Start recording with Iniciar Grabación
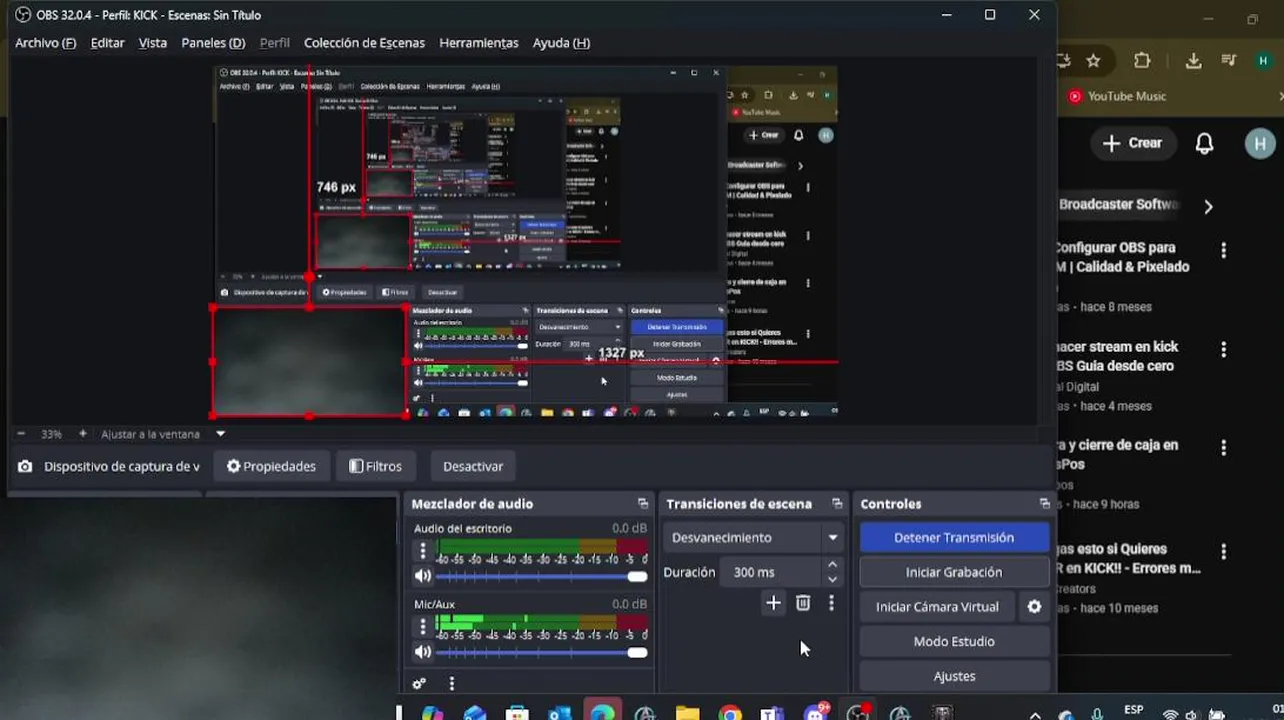This screenshot has height=720, width=1284. click(x=954, y=572)
